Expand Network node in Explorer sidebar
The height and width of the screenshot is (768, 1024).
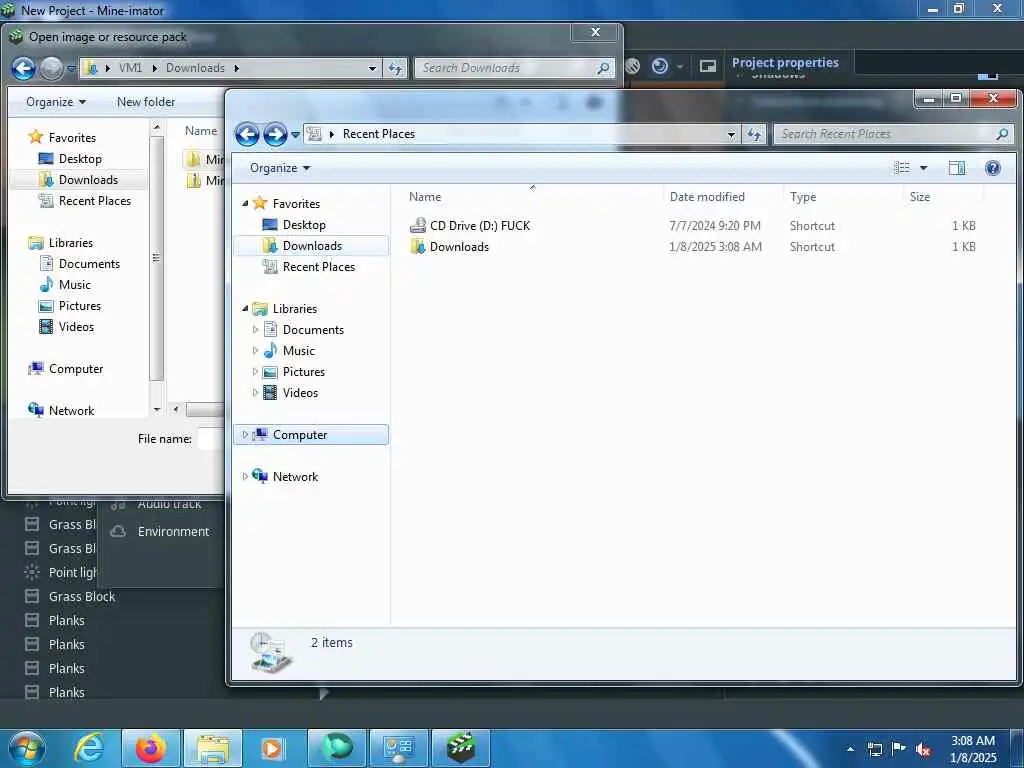[245, 477]
